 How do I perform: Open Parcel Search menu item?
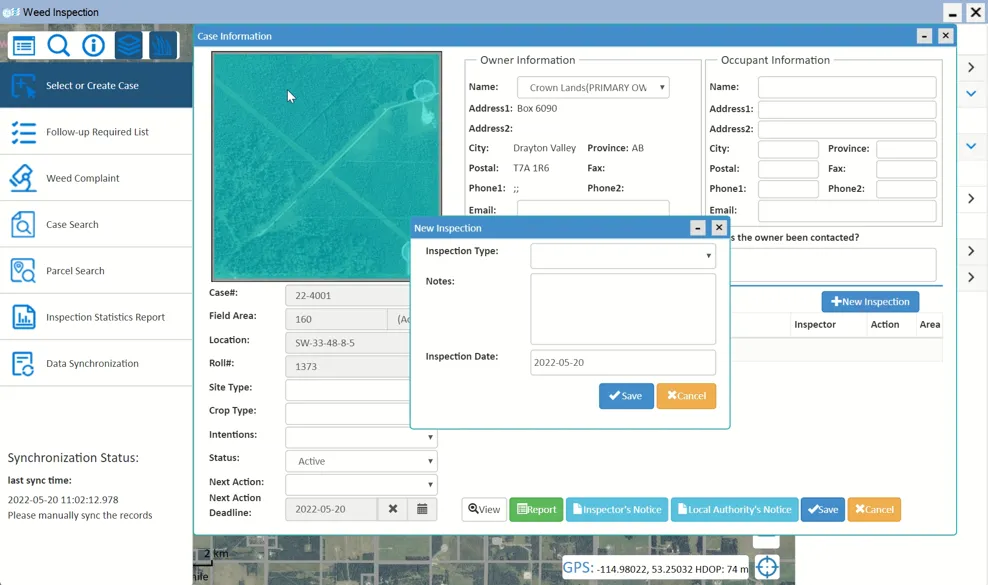[x=96, y=270]
